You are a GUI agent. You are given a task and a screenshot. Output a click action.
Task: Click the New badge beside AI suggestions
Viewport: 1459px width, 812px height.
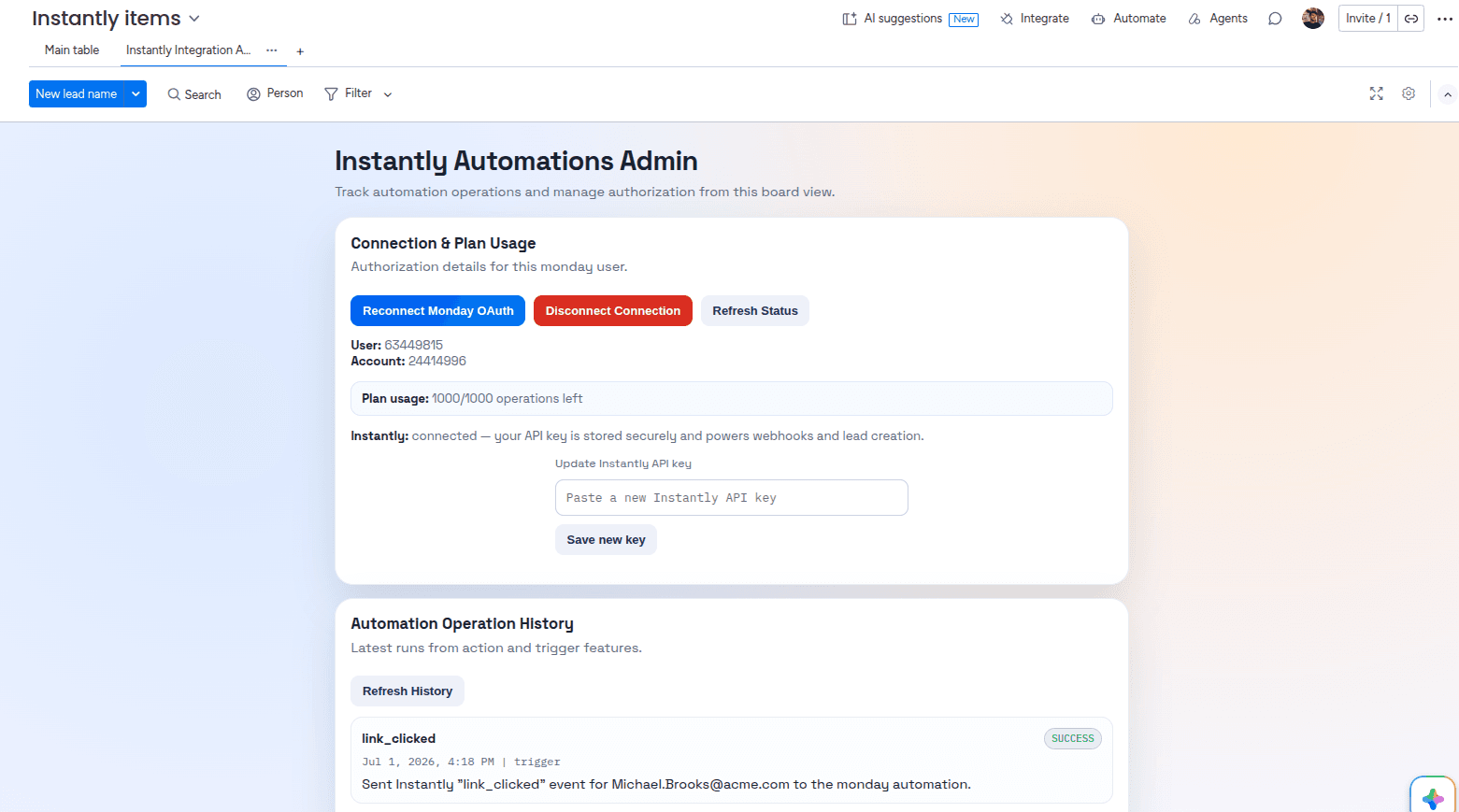[x=964, y=20]
